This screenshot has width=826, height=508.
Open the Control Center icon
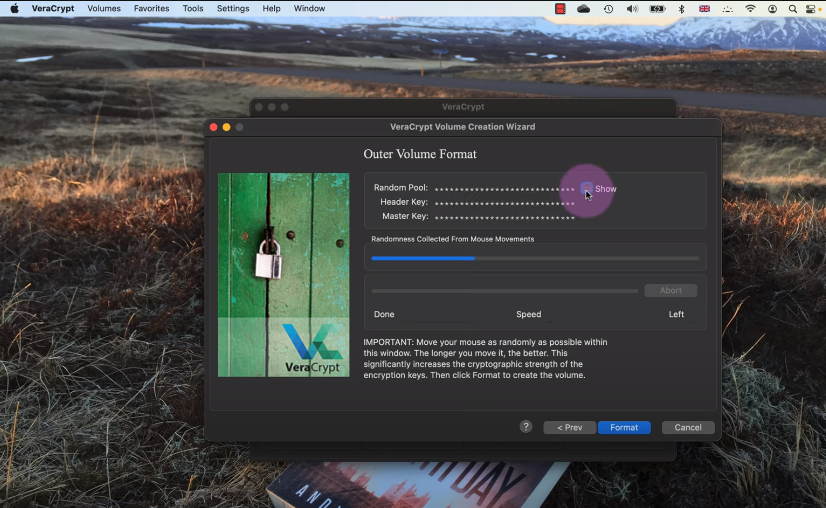coord(811,8)
